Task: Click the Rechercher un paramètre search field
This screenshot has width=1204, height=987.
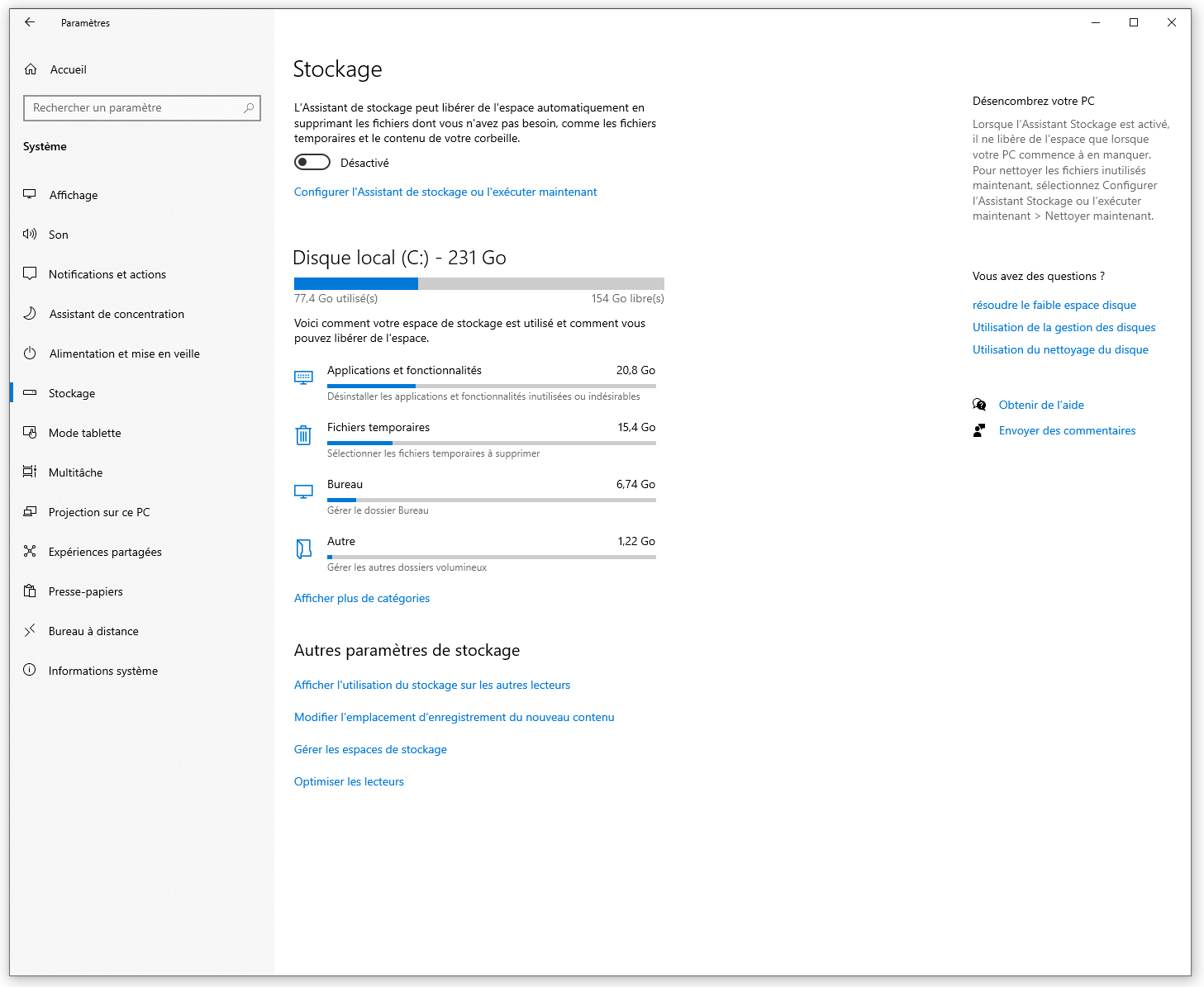Action: [x=132, y=108]
